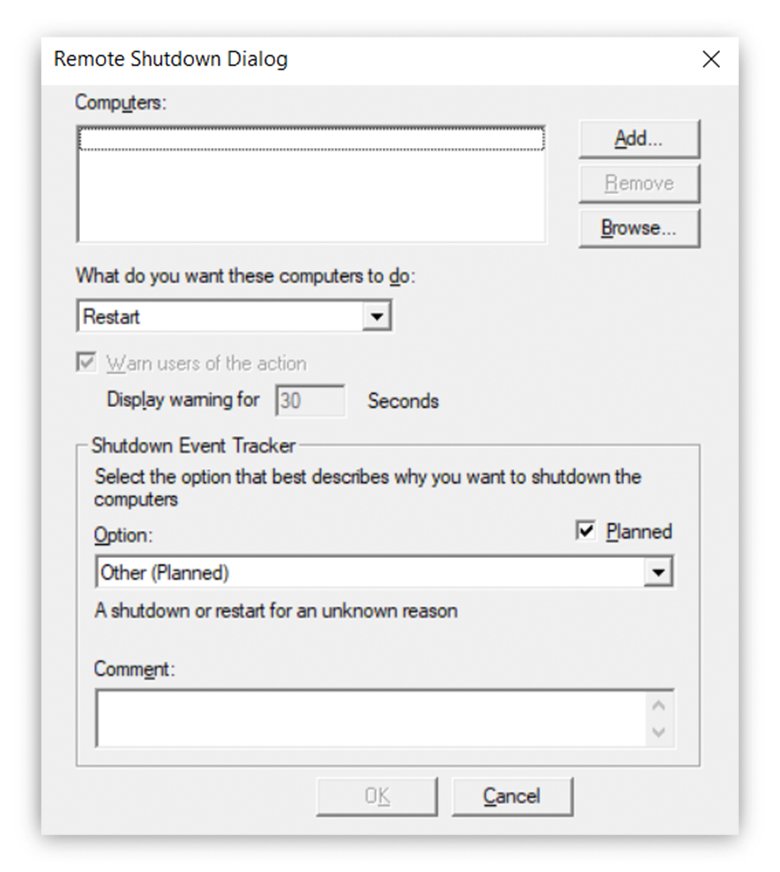This screenshot has width=780, height=872.
Task: Uncheck the Planned checkbox
Action: [586, 531]
